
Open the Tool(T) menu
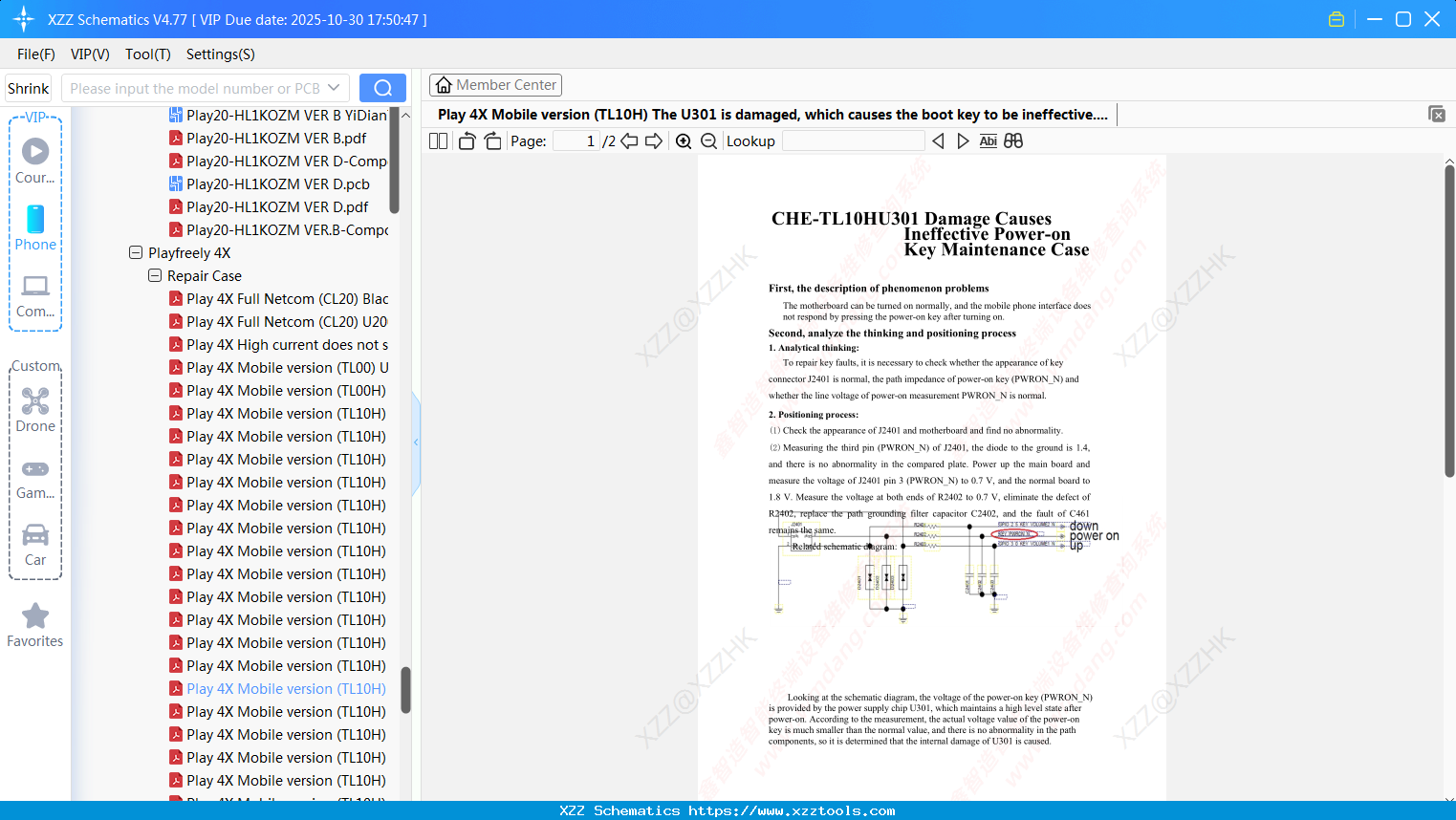(x=148, y=54)
